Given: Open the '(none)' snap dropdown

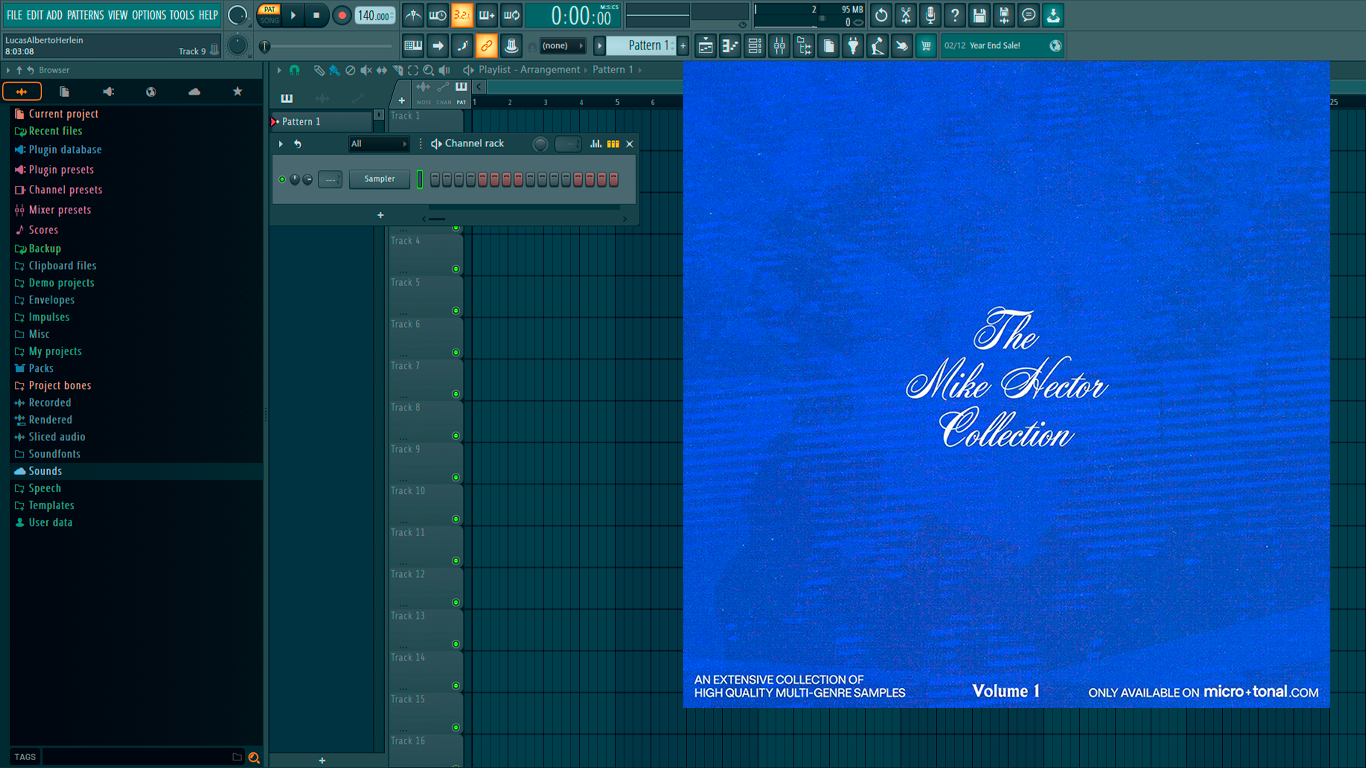Looking at the screenshot, I should [562, 45].
